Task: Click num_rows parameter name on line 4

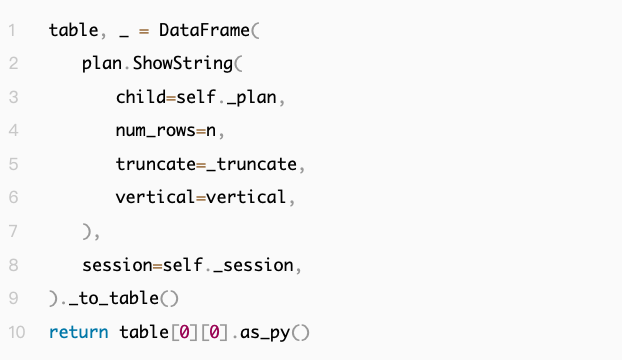Action: click(x=156, y=131)
